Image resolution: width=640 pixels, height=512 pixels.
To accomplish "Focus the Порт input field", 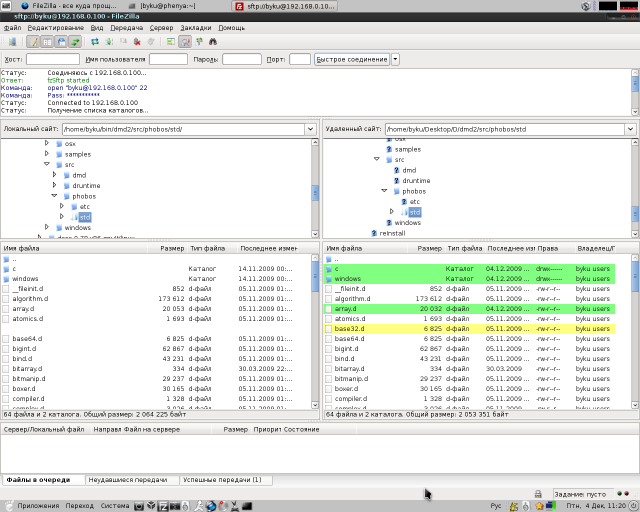I will 300,59.
